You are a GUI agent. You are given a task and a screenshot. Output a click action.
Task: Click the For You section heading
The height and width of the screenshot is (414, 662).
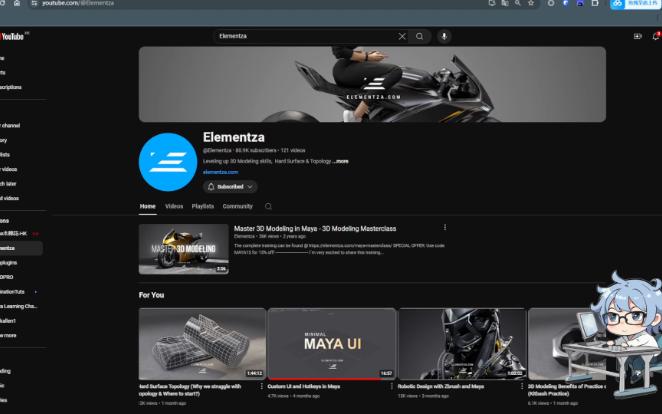(x=152, y=295)
